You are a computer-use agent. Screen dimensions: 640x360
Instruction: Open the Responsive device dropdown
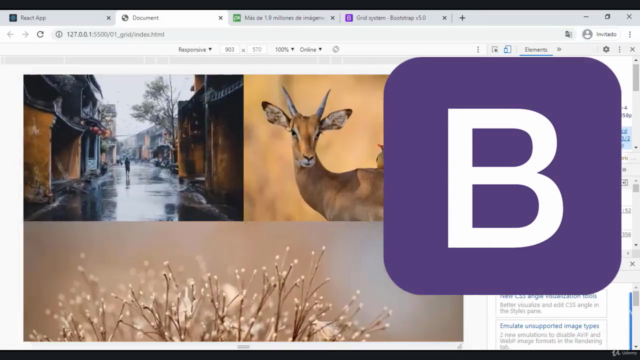click(x=195, y=49)
